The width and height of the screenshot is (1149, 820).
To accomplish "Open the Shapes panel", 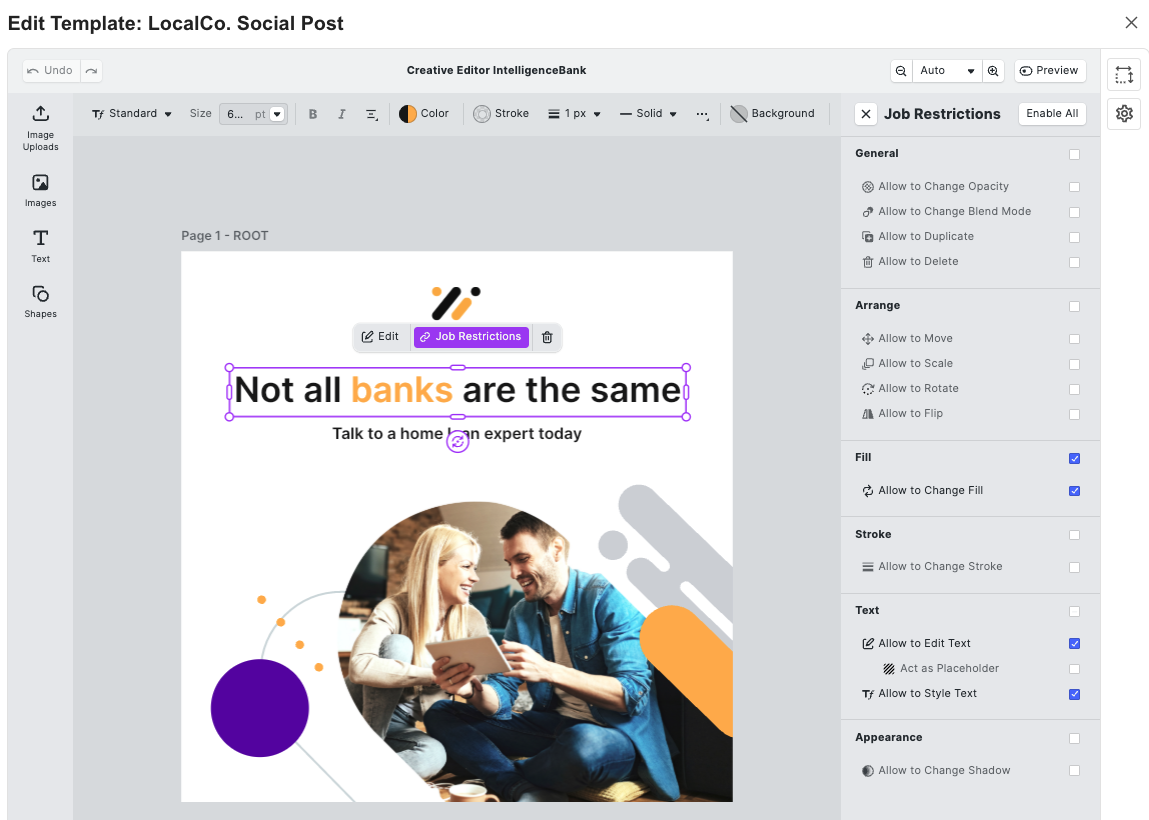I will (x=40, y=300).
